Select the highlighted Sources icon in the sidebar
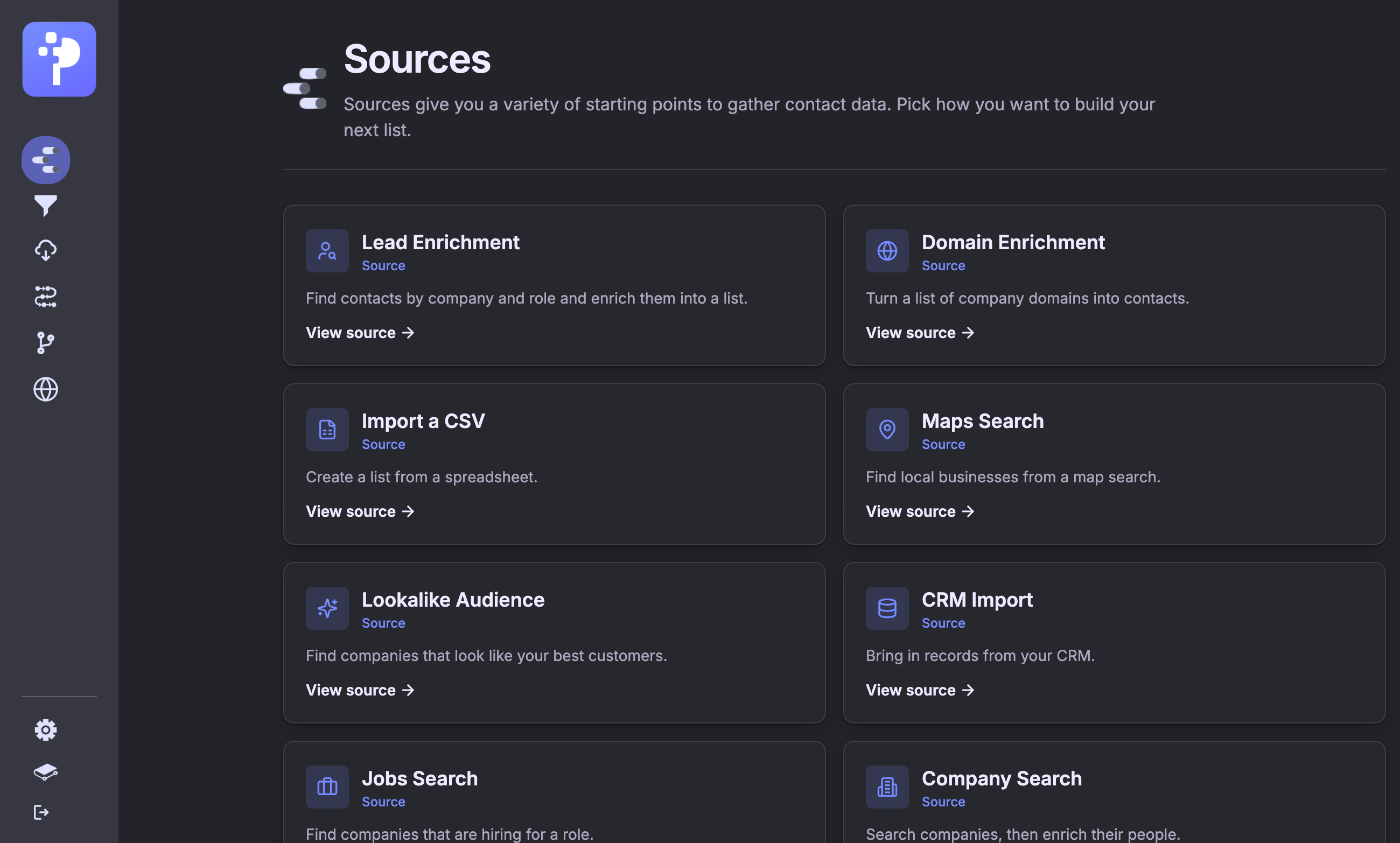Image resolution: width=1400 pixels, height=843 pixels. coord(46,160)
